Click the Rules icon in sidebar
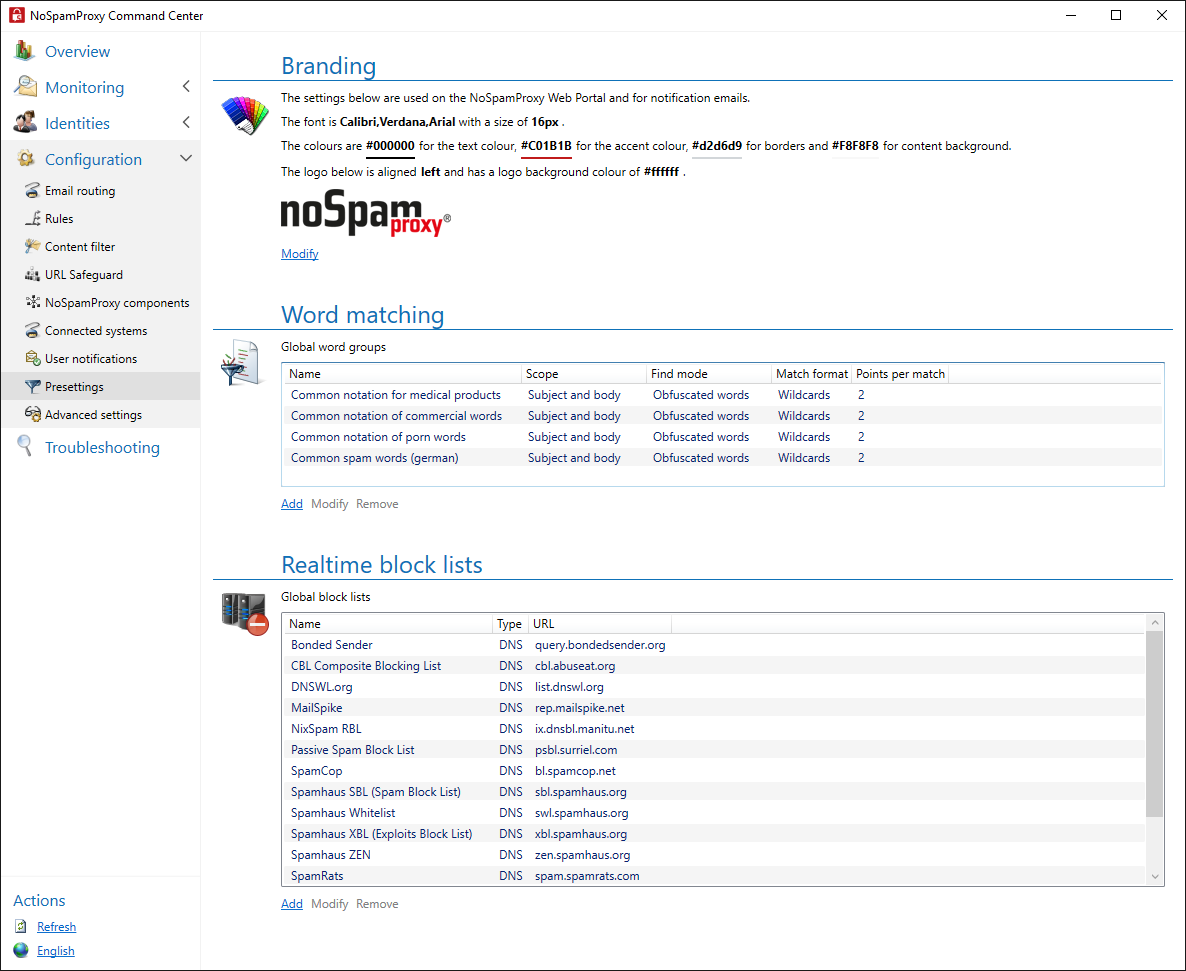1186x971 pixels. coord(33,219)
